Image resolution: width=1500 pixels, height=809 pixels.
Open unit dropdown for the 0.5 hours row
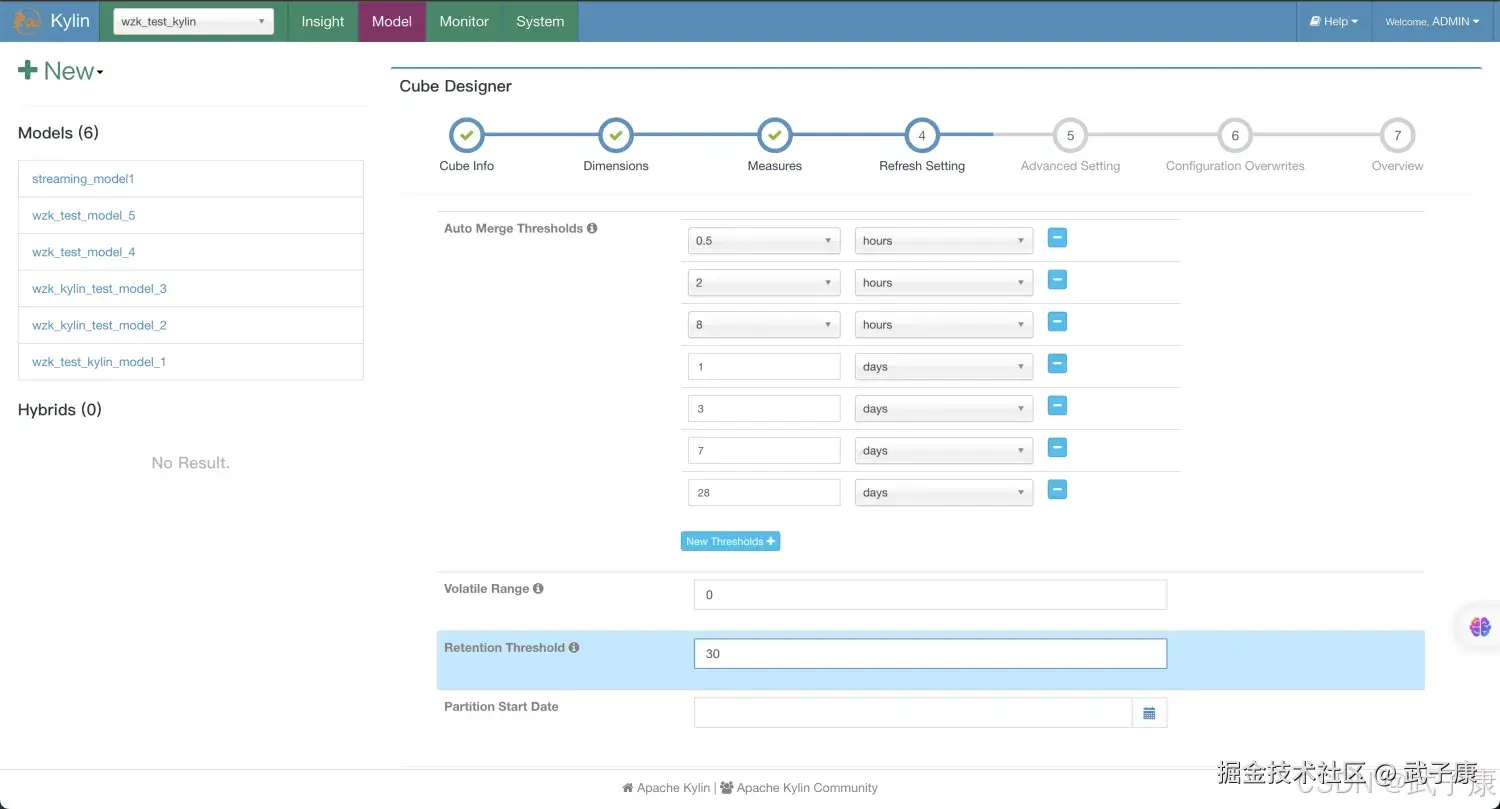pyautogui.click(x=944, y=241)
